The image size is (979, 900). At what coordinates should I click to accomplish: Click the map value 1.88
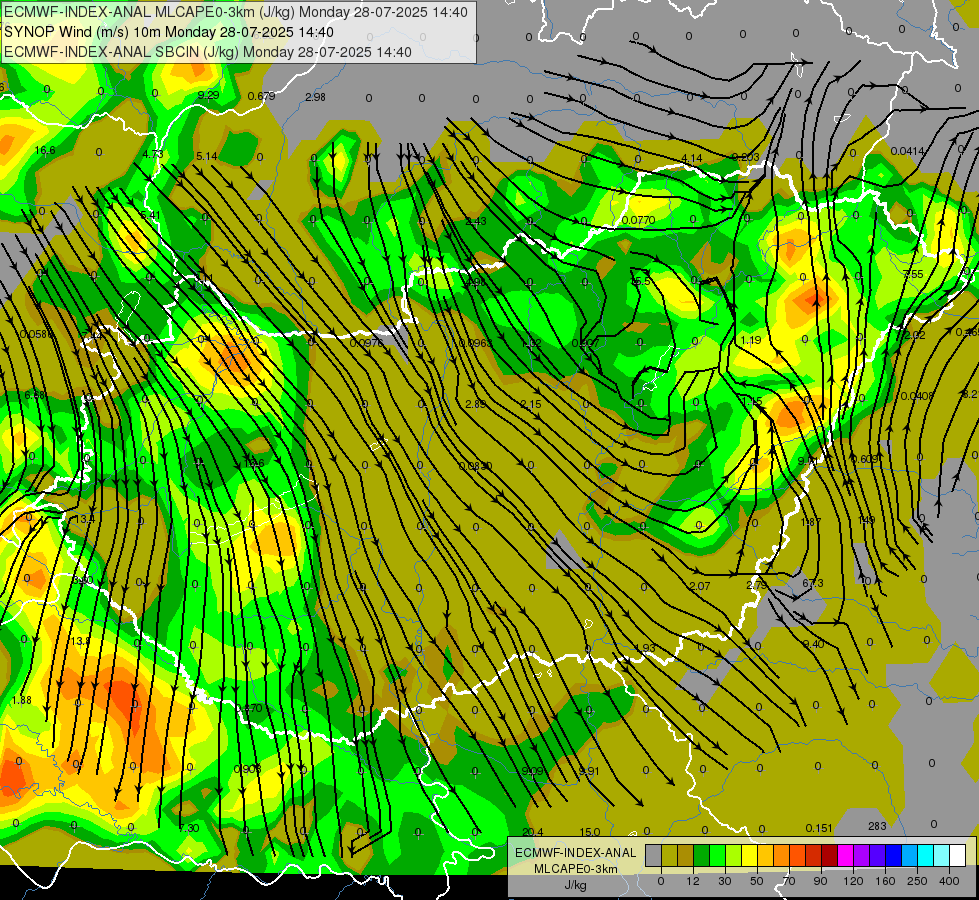[x=21, y=700]
